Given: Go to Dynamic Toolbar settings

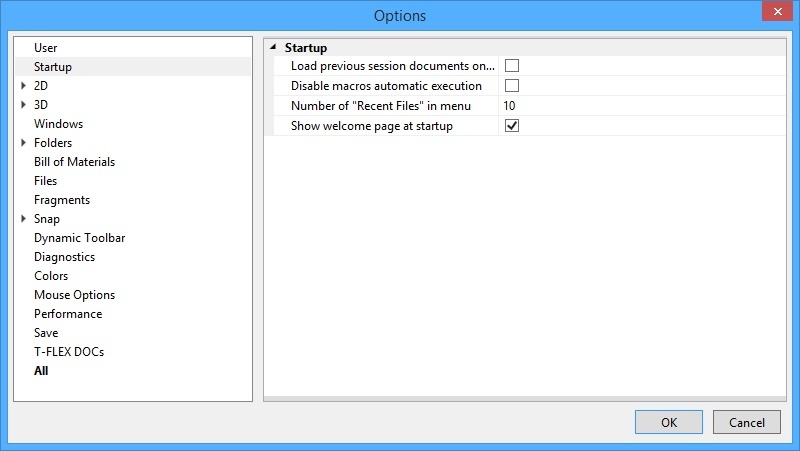Looking at the screenshot, I should click(79, 238).
